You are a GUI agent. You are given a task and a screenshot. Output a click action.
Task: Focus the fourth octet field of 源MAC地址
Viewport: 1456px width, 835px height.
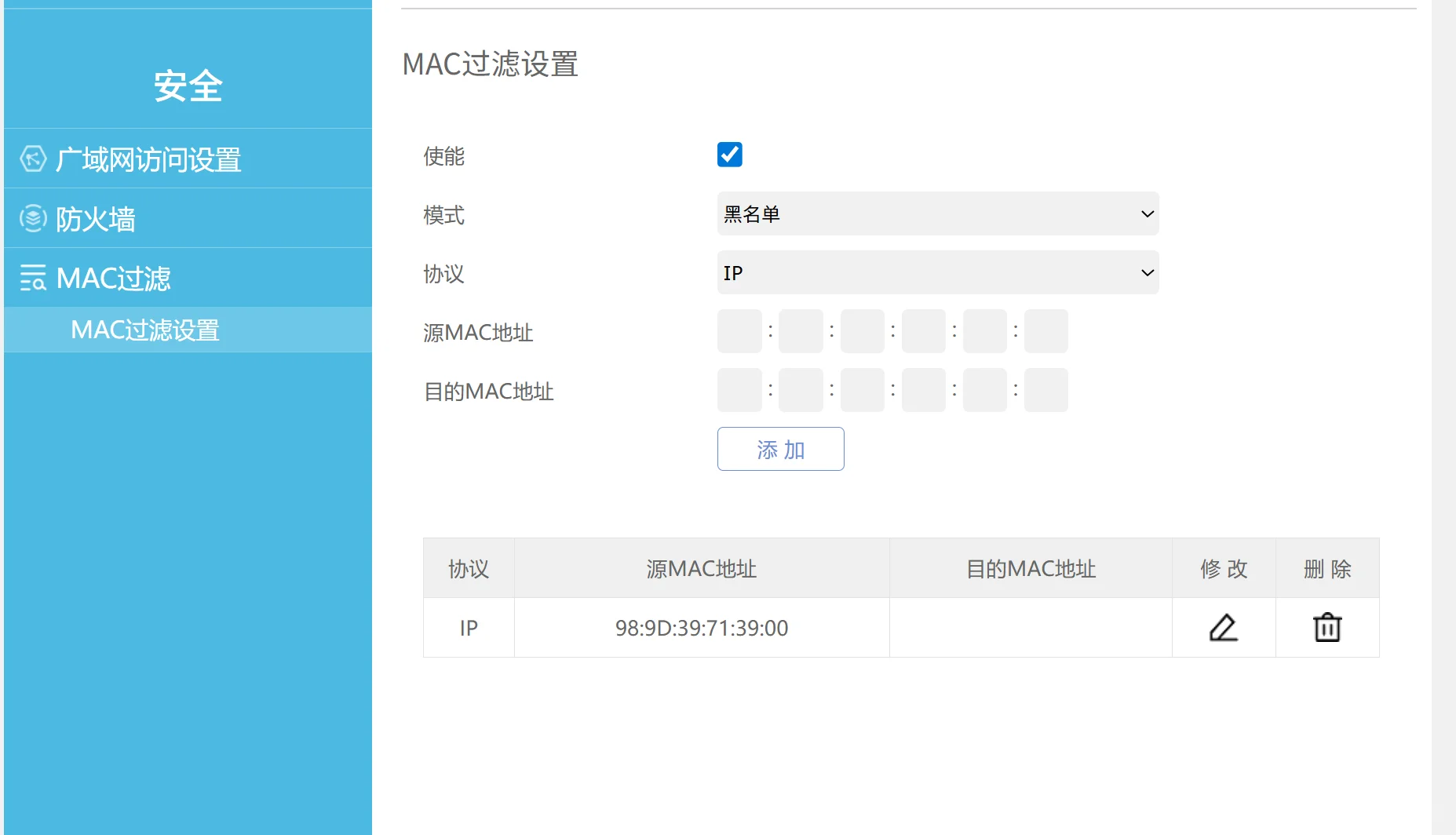click(x=923, y=331)
